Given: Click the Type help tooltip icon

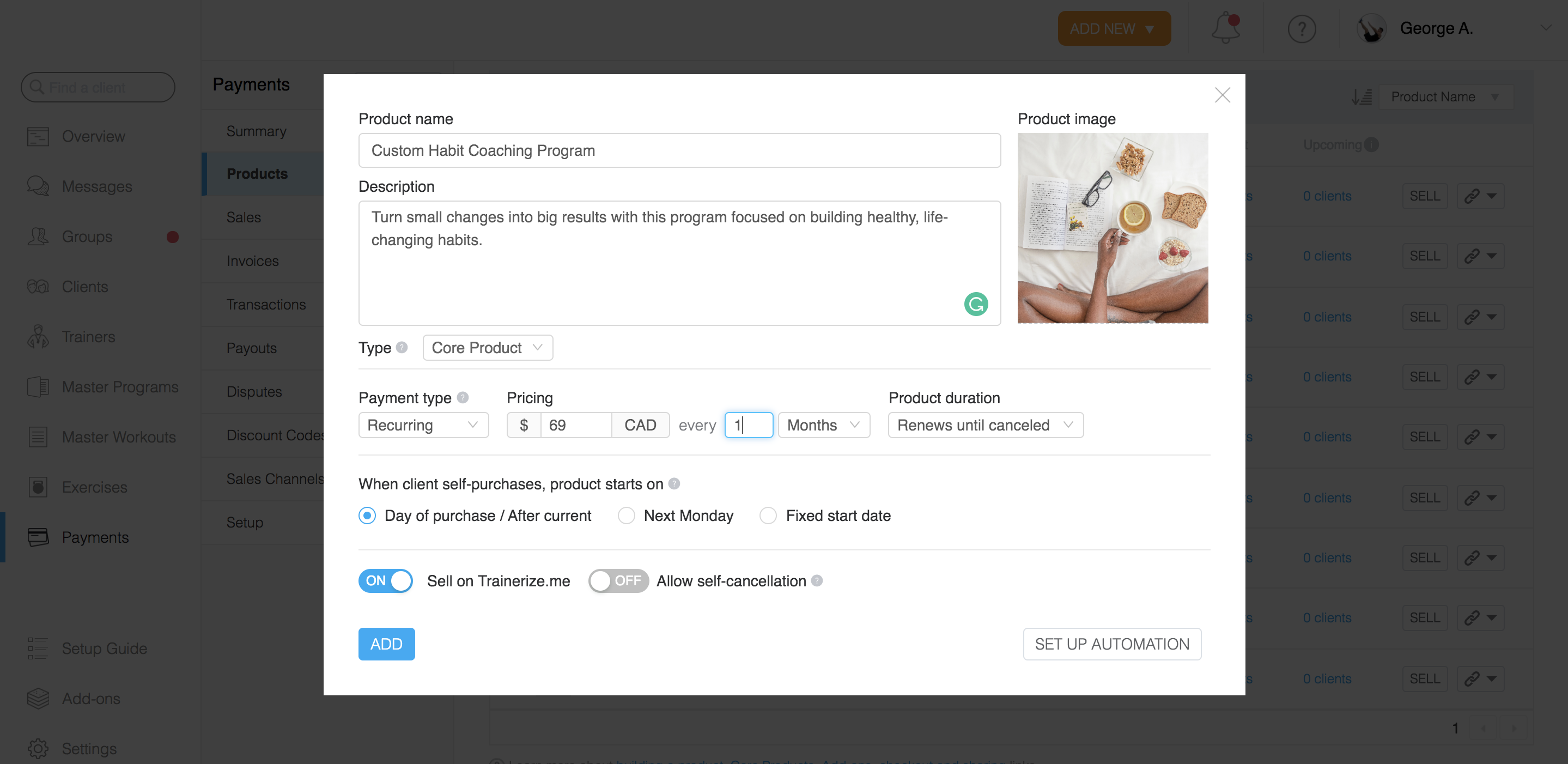Looking at the screenshot, I should [402, 347].
